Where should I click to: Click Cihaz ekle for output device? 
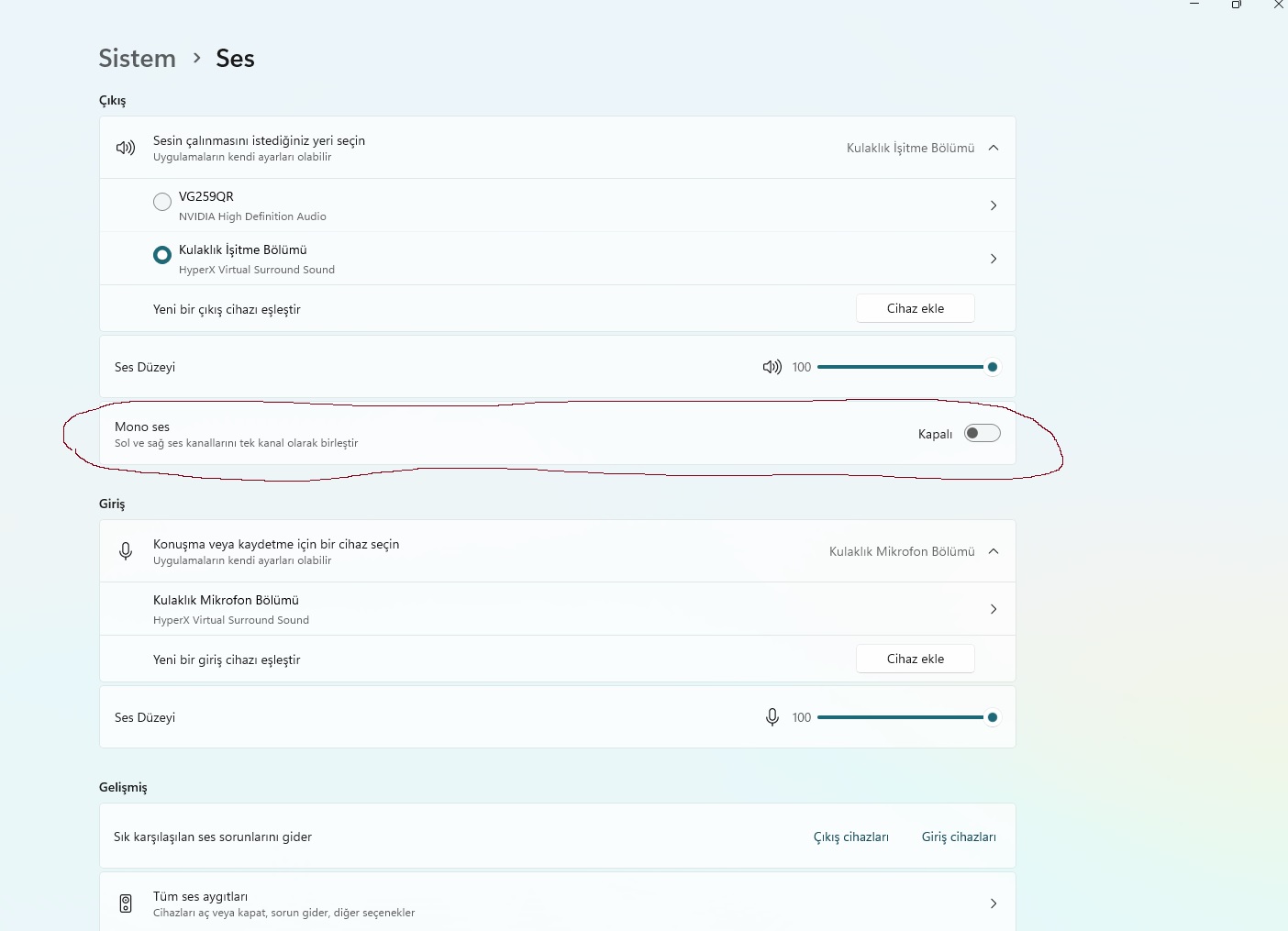915,309
